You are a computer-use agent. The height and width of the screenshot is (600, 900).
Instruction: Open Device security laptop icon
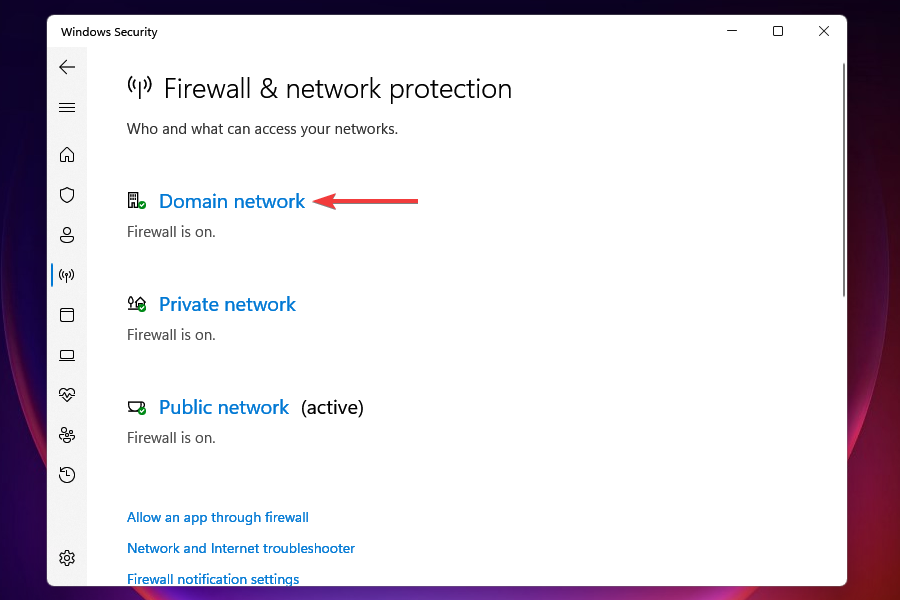[x=67, y=355]
